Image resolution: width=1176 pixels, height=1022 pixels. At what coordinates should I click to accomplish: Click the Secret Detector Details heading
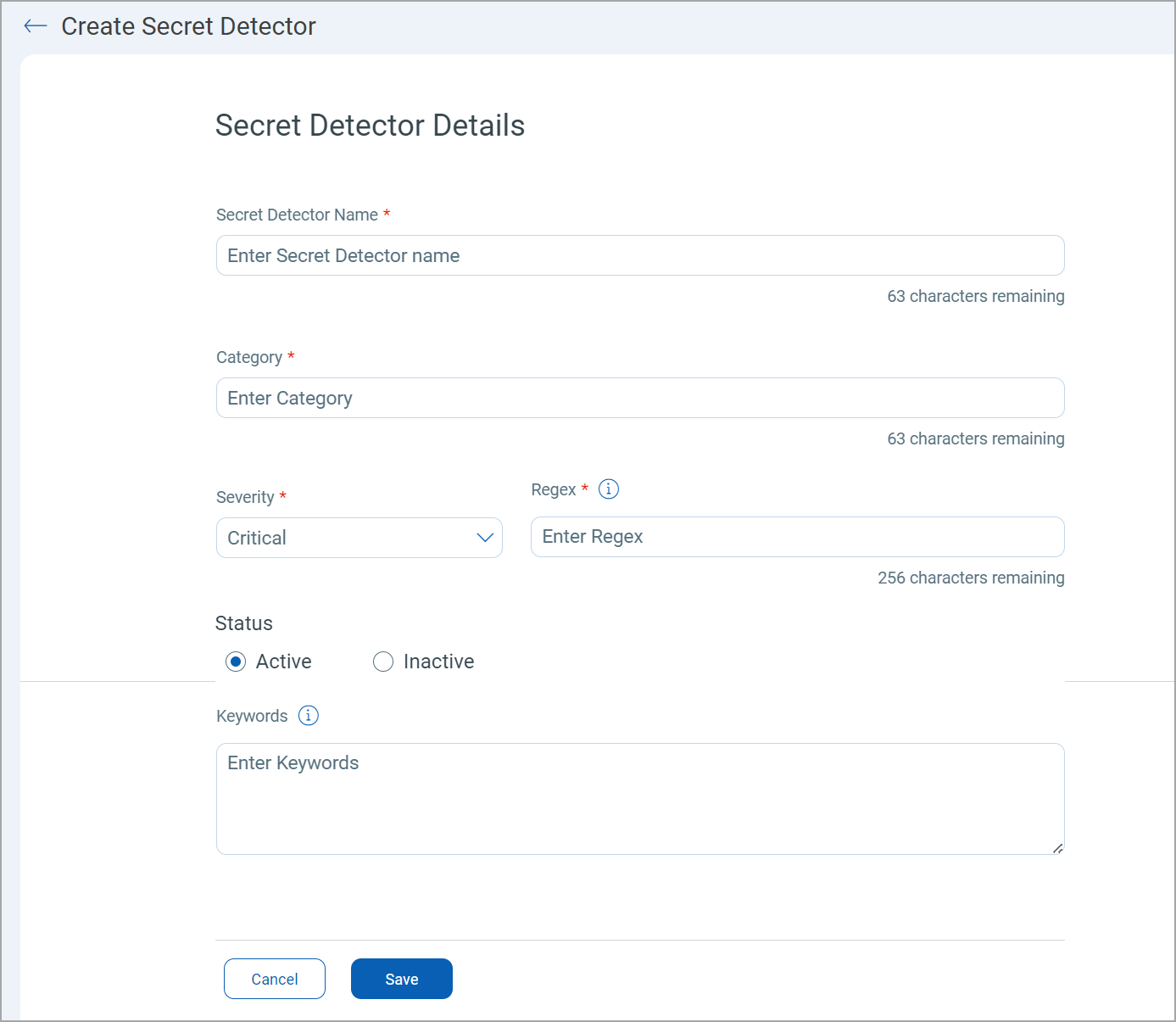coord(371,126)
